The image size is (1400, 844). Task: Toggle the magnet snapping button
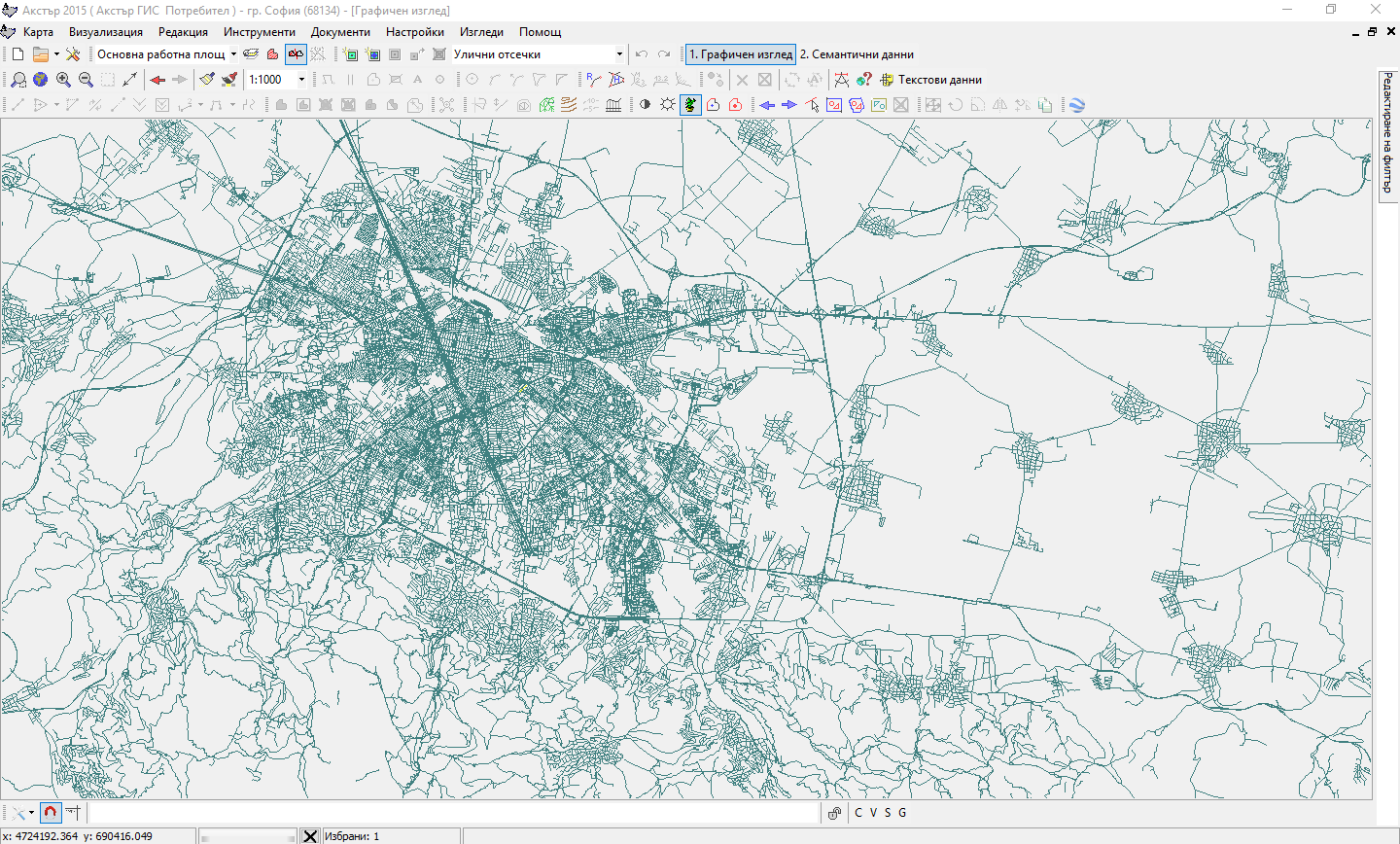(51, 813)
